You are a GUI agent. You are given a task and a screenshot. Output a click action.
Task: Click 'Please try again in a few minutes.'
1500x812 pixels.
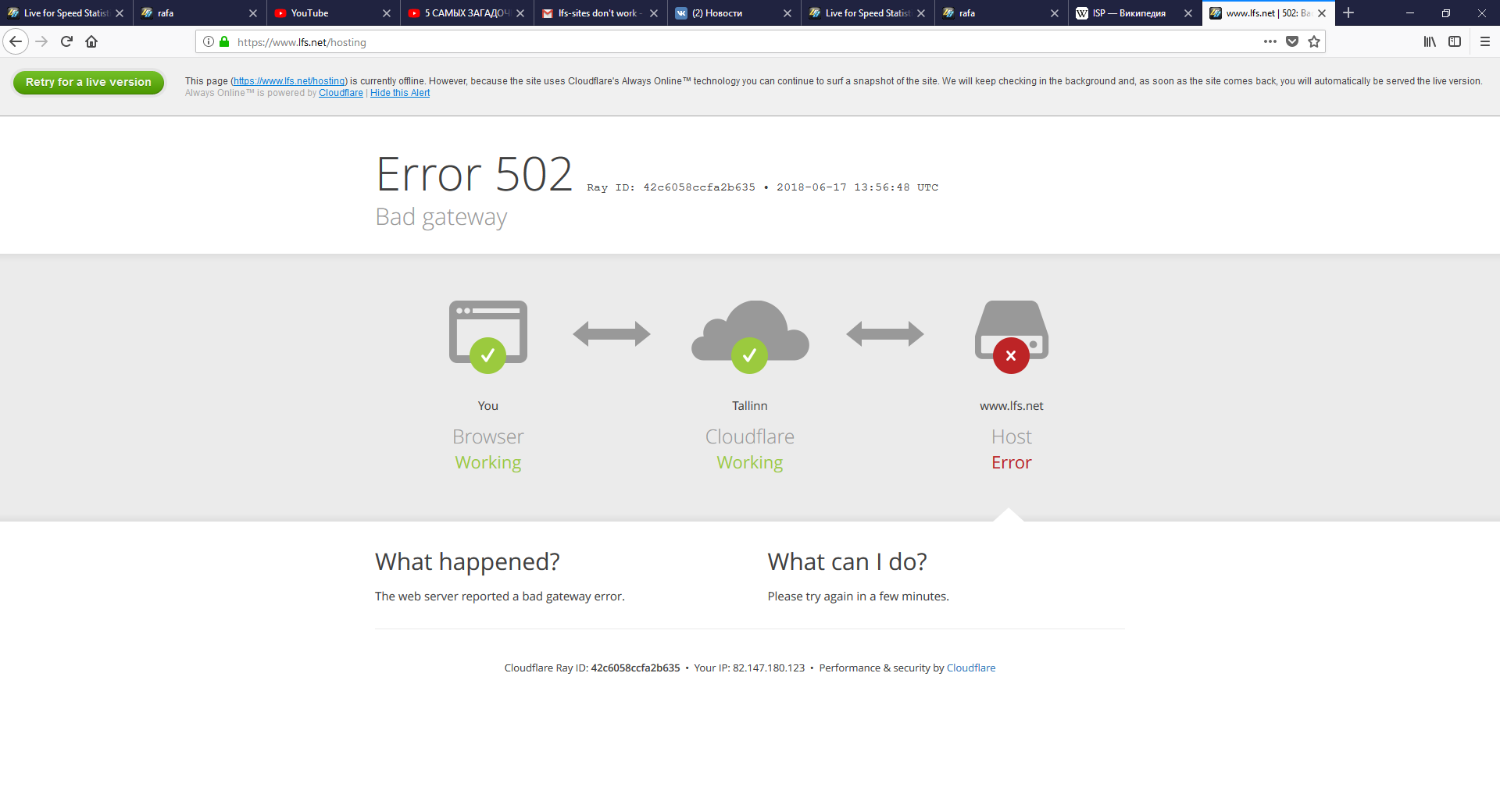[x=859, y=597]
